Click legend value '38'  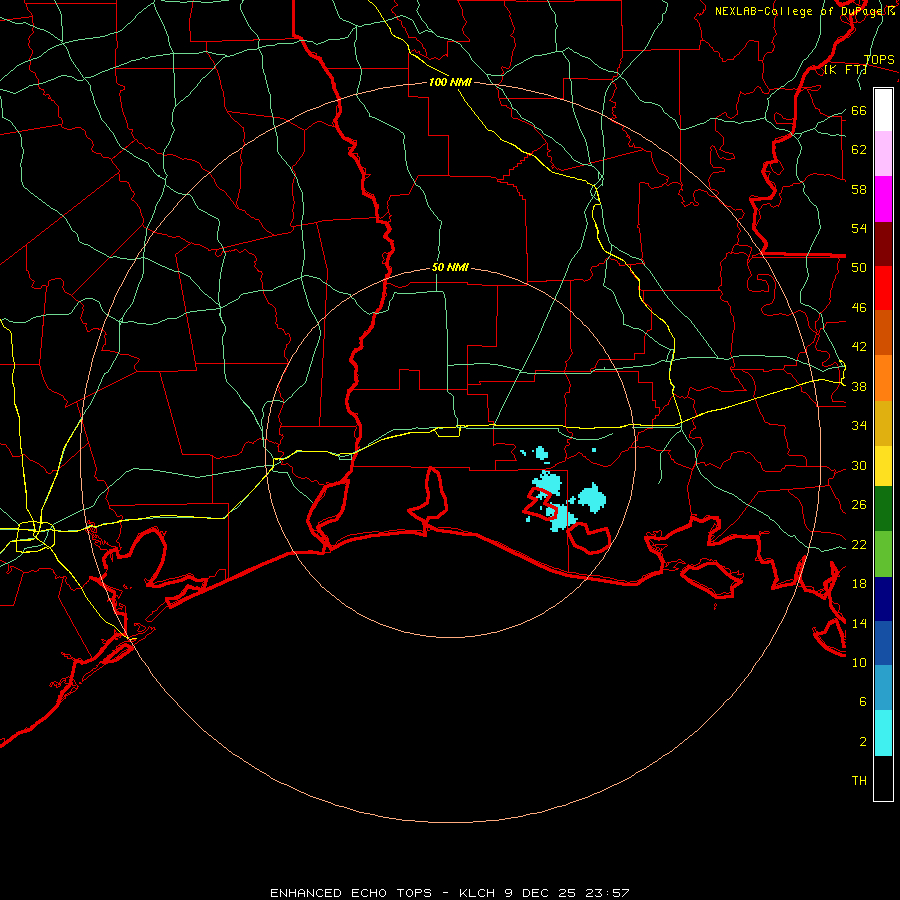point(859,387)
